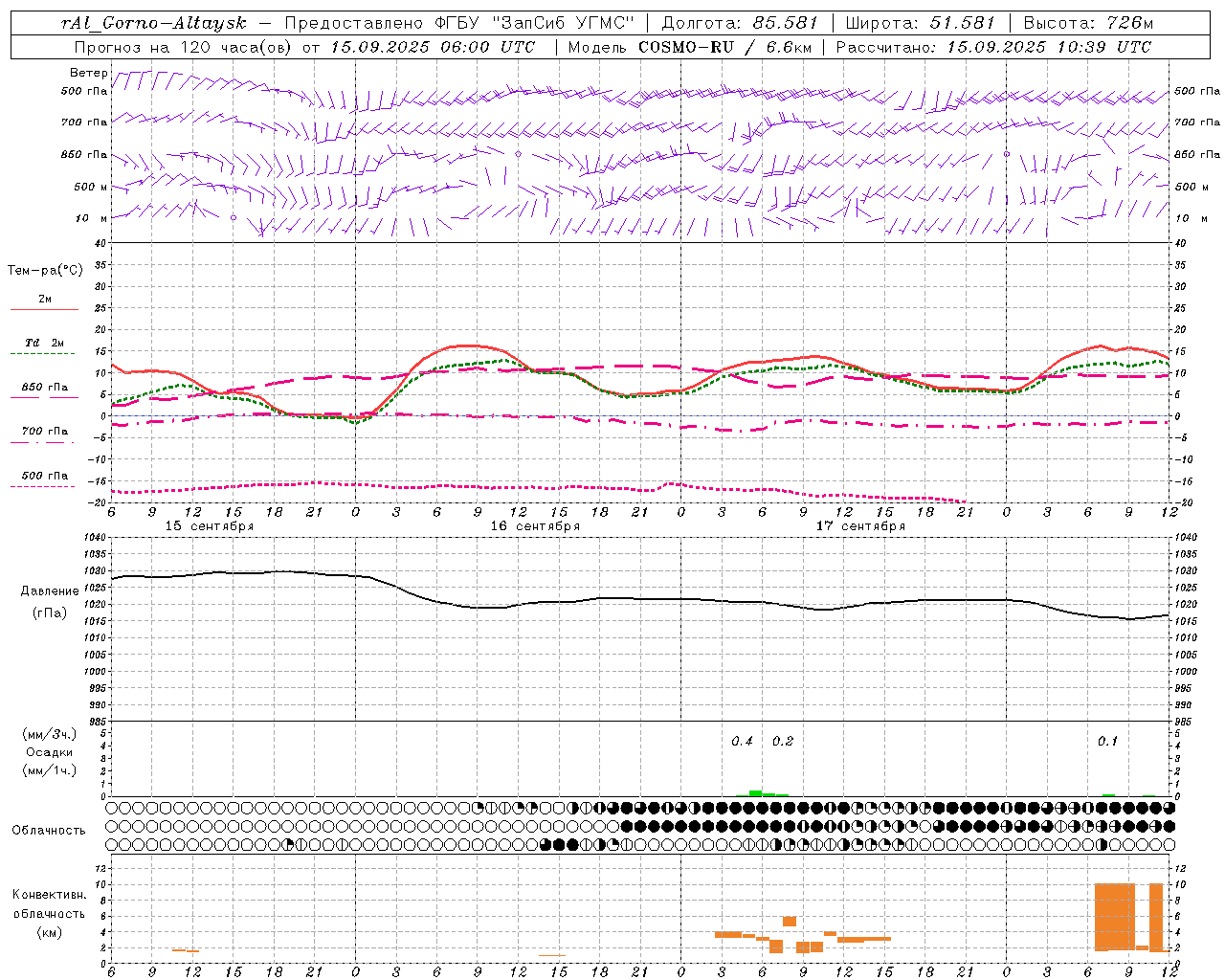Click 'Рассчитано: 15.09.2025 10:39 UTC' timestamp
This screenshot has height=980, width=1225.
[993, 47]
